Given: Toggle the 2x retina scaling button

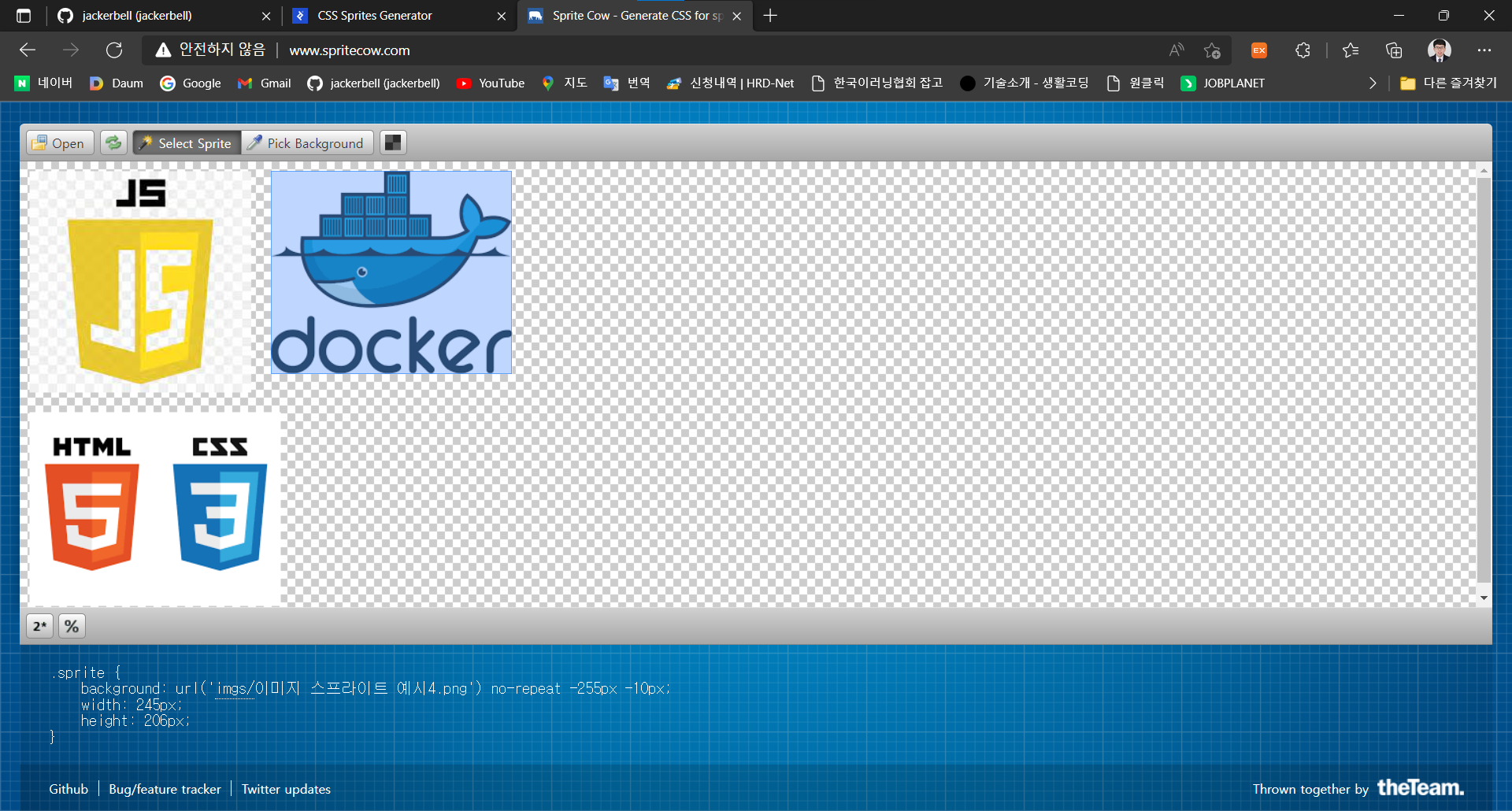Looking at the screenshot, I should click(40, 626).
